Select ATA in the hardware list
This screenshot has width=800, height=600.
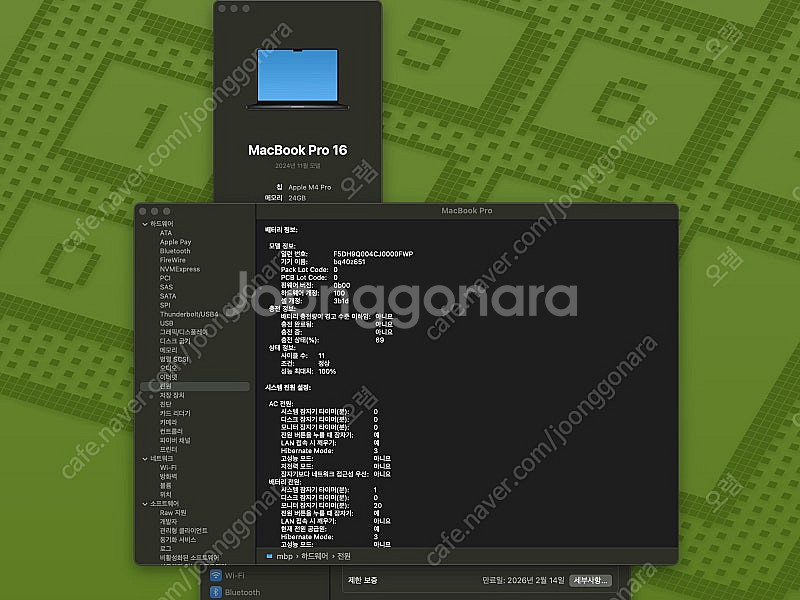(166, 233)
